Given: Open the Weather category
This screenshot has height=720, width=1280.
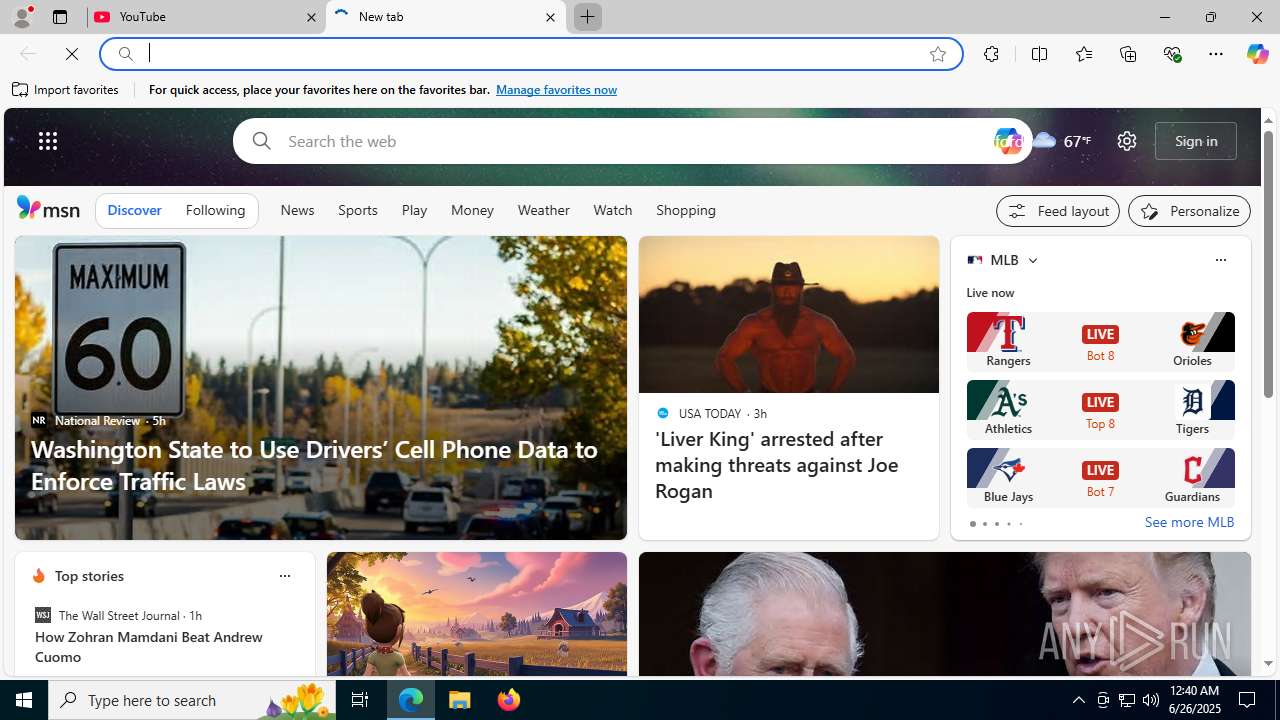Looking at the screenshot, I should (543, 210).
